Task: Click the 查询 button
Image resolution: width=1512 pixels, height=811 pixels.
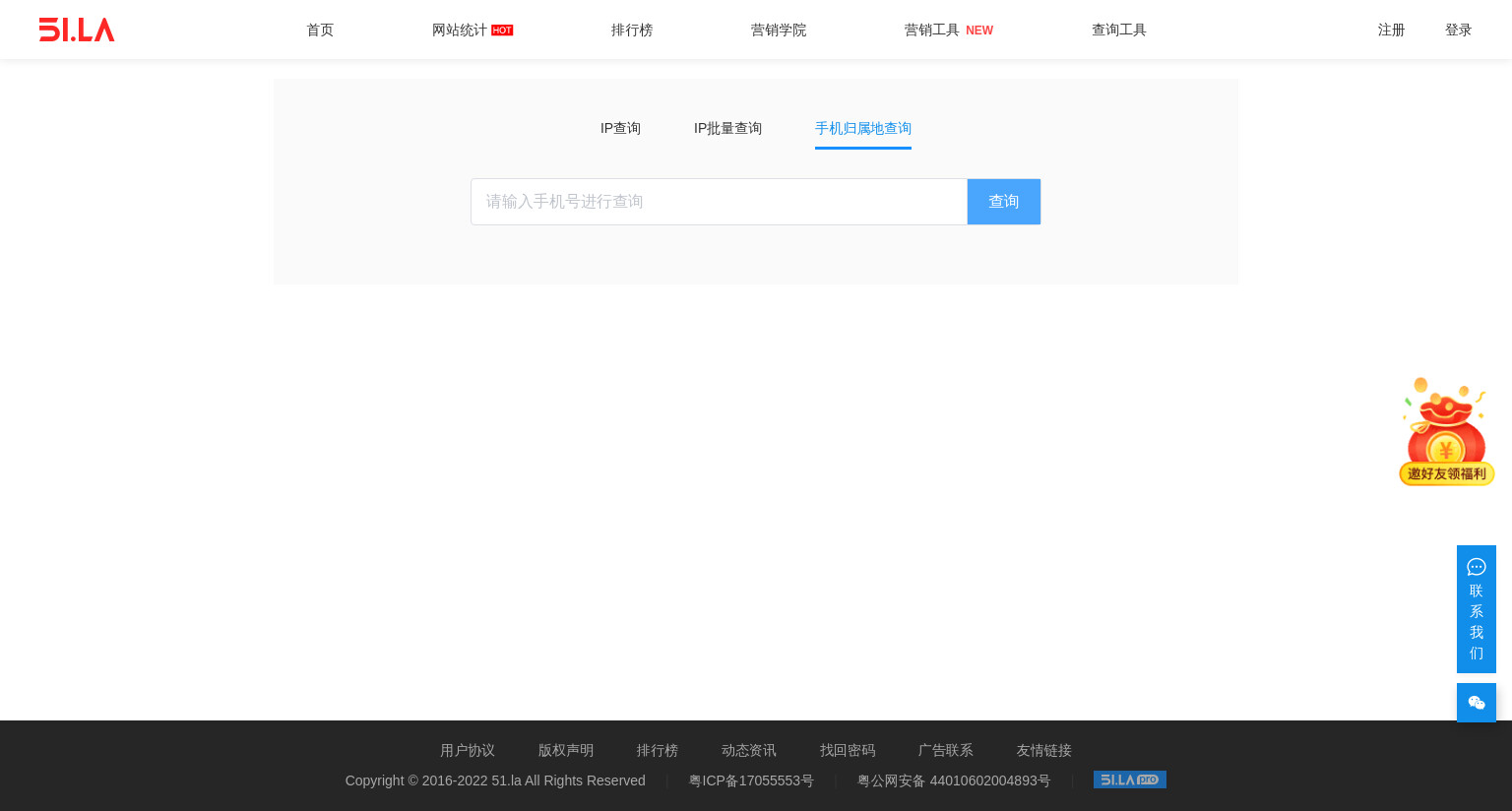Action: coord(1004,202)
